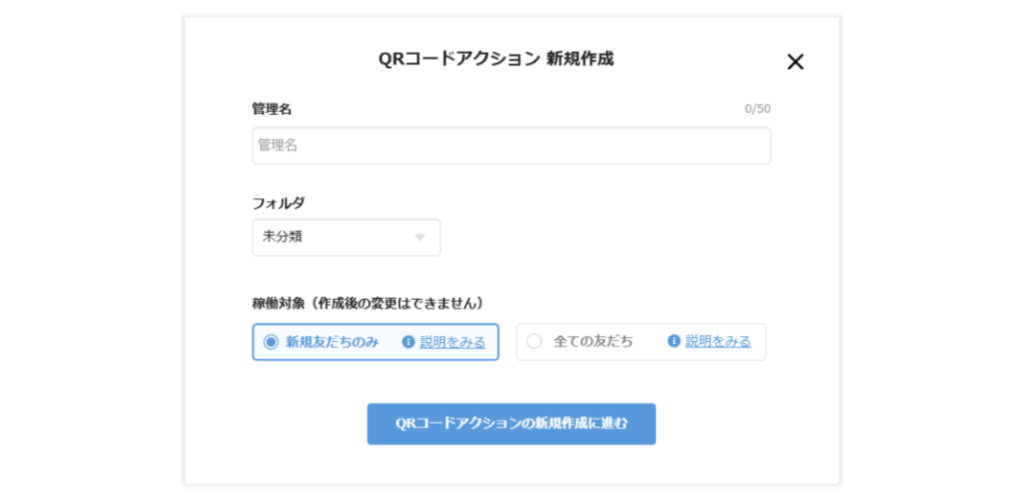This screenshot has height=500, width=1024.
Task: Click the 管理名 field label
Action: [272, 109]
